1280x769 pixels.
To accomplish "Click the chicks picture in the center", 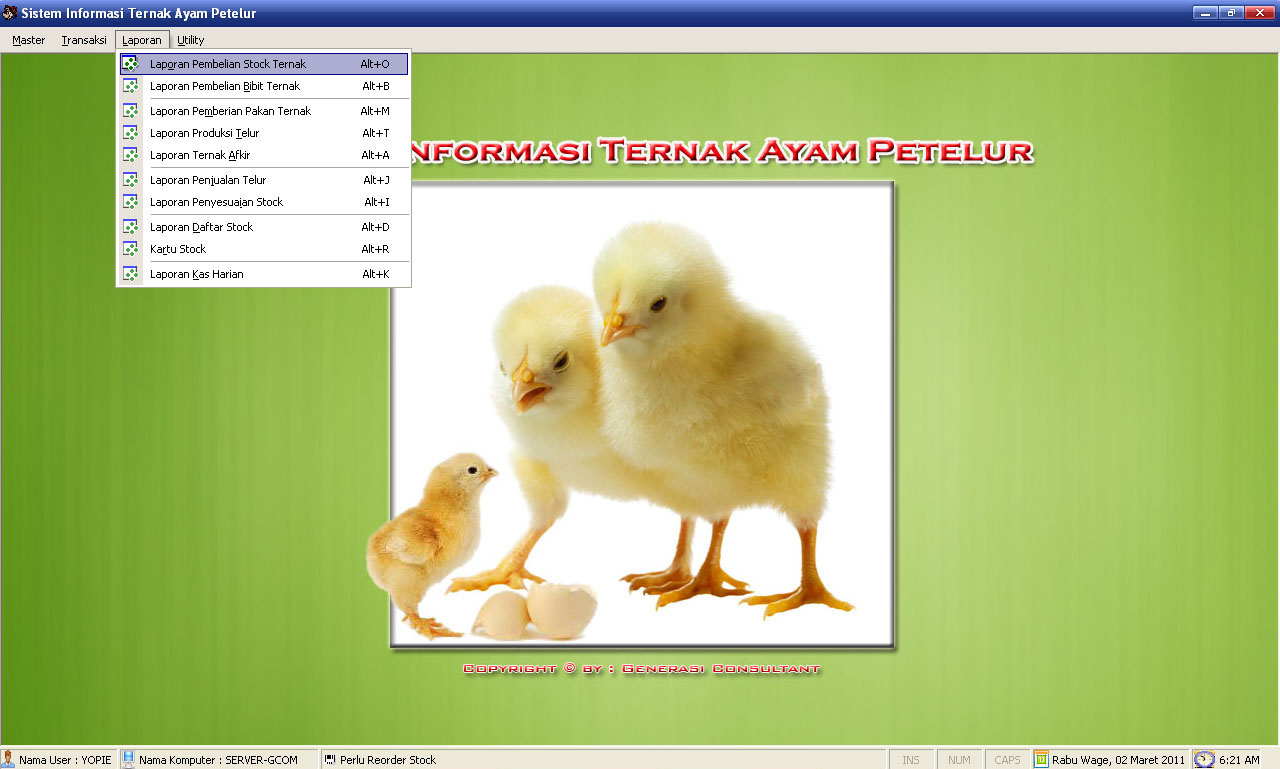I will tap(641, 415).
